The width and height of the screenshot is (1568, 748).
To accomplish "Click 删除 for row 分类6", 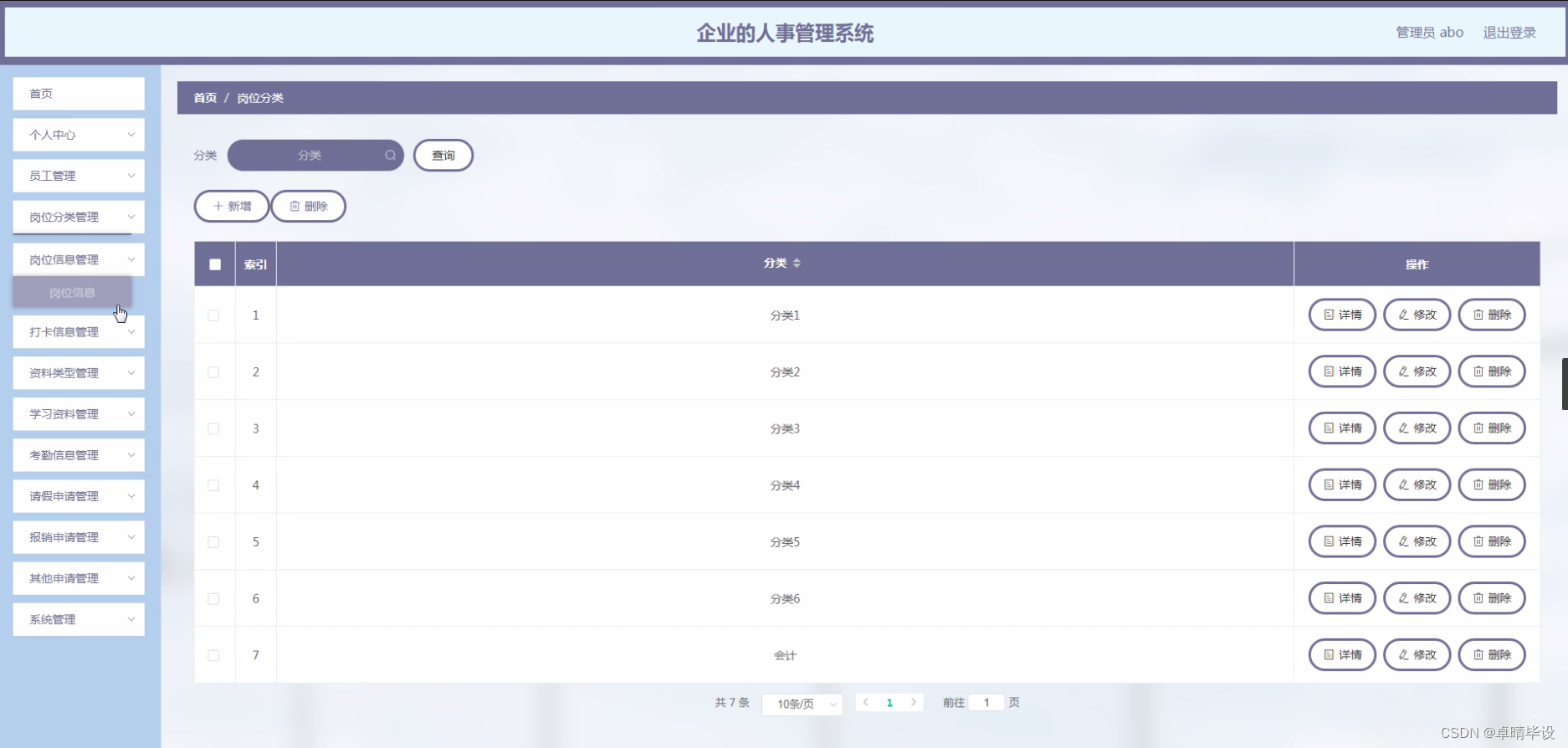I will [1492, 598].
